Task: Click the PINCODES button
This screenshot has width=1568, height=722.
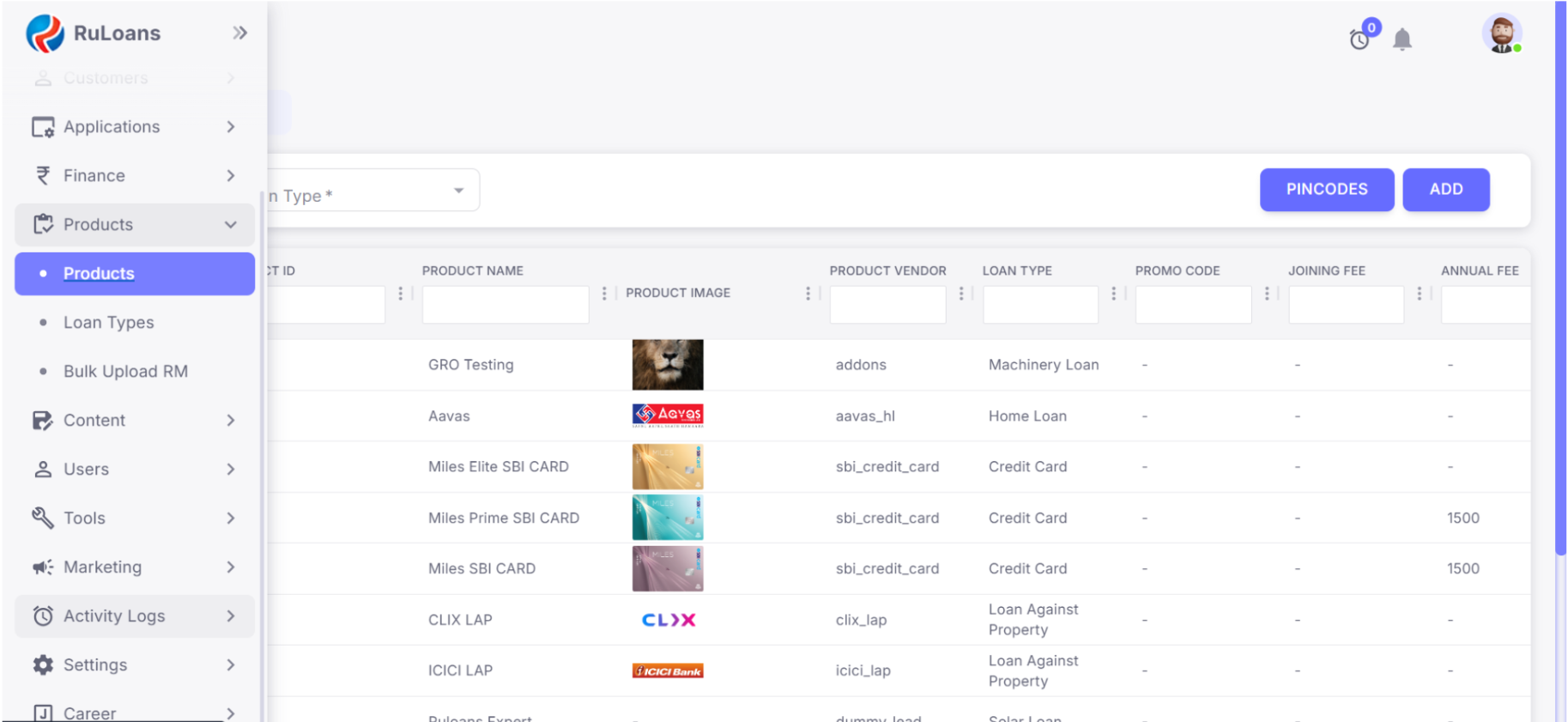Action: [x=1326, y=190]
